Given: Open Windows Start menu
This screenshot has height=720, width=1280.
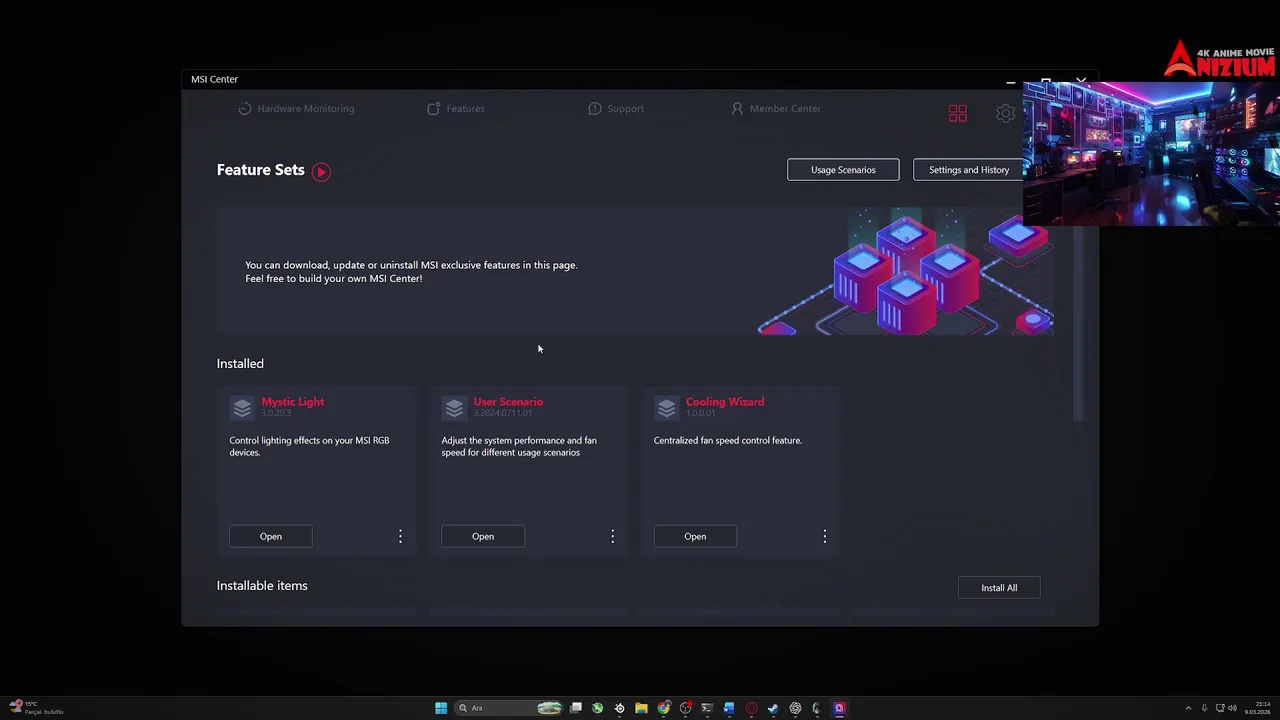Looking at the screenshot, I should (441, 708).
